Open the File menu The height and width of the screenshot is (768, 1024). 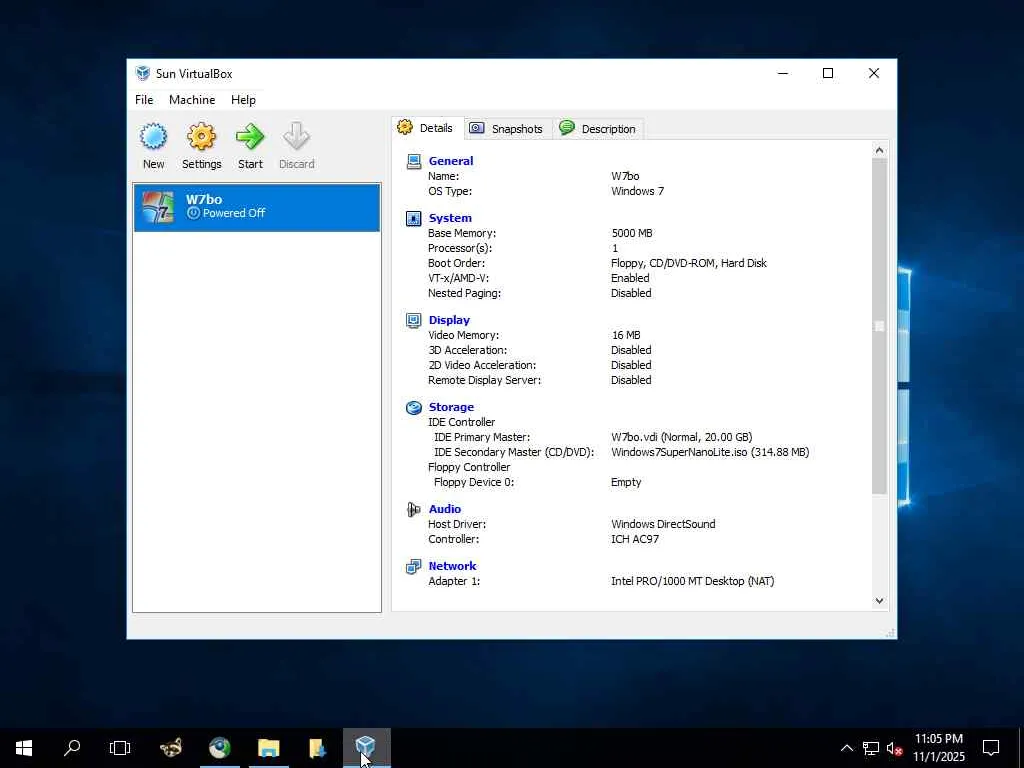144,100
